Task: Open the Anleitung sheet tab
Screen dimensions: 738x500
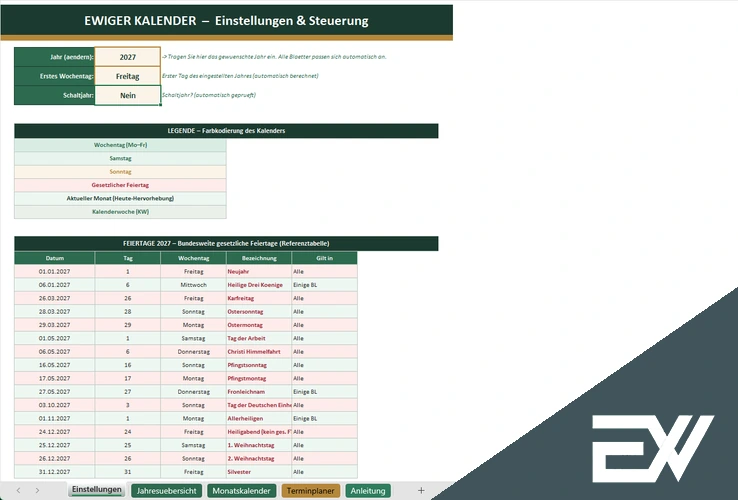Action: click(368, 491)
